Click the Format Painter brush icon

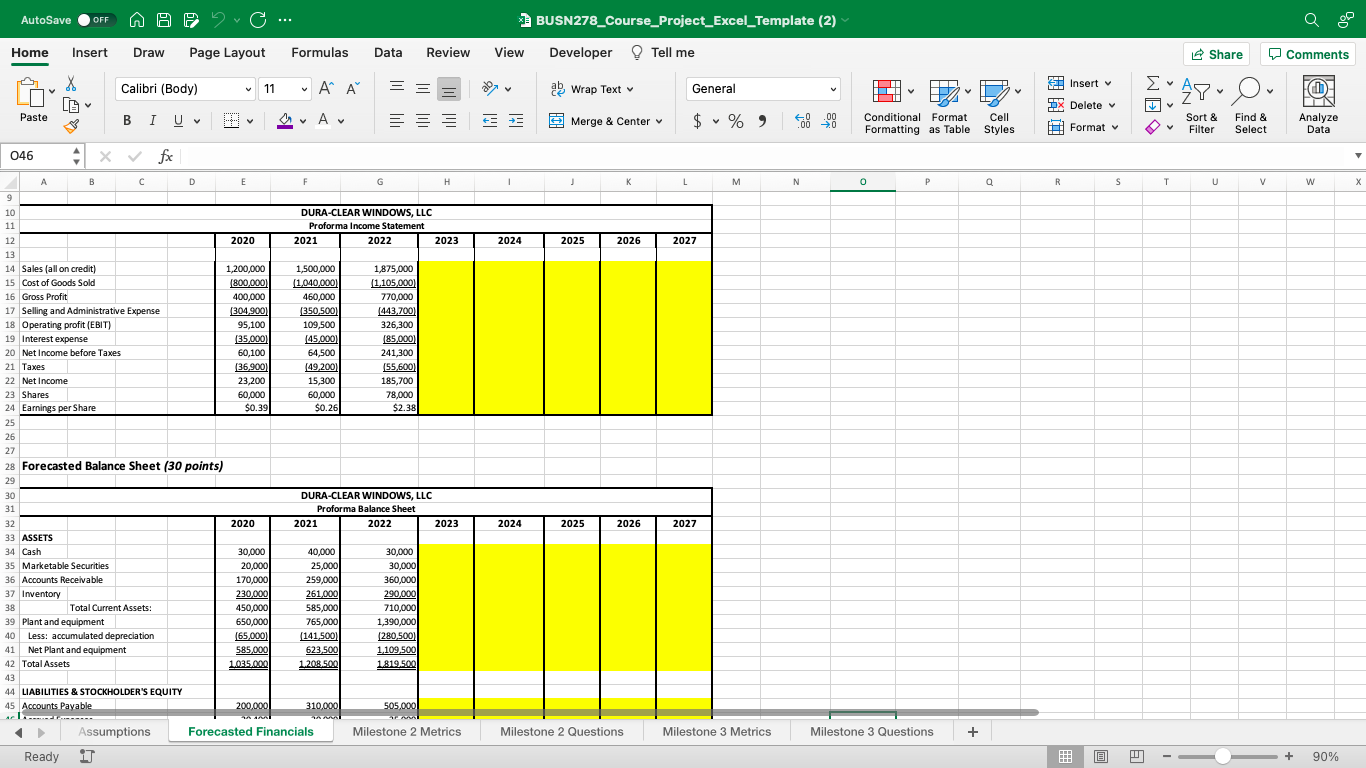click(x=69, y=126)
